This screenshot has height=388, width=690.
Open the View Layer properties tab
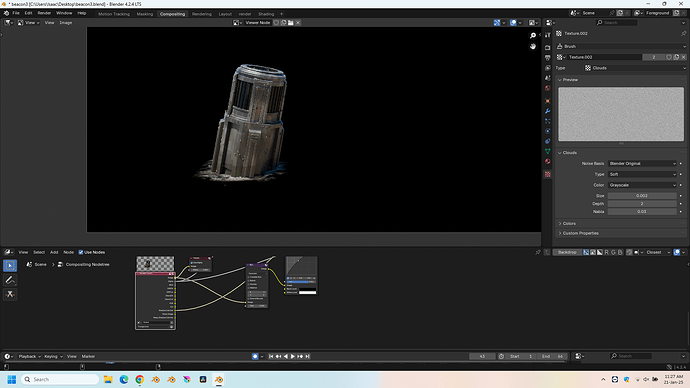click(547, 68)
